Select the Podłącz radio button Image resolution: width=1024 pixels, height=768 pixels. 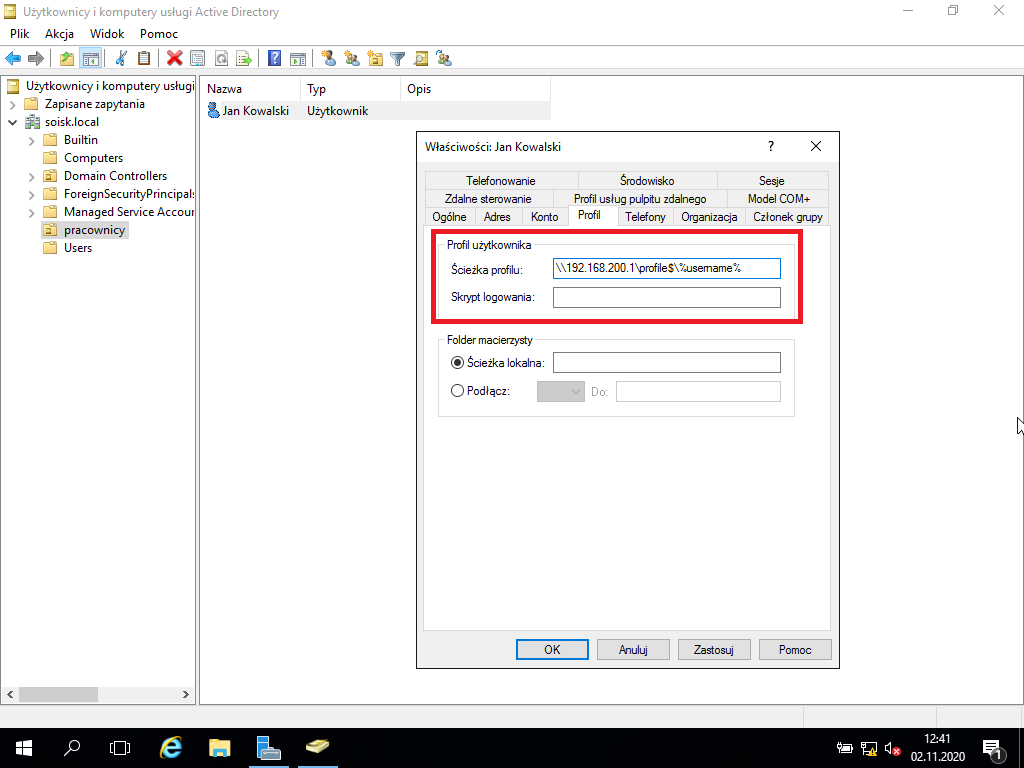(457, 391)
